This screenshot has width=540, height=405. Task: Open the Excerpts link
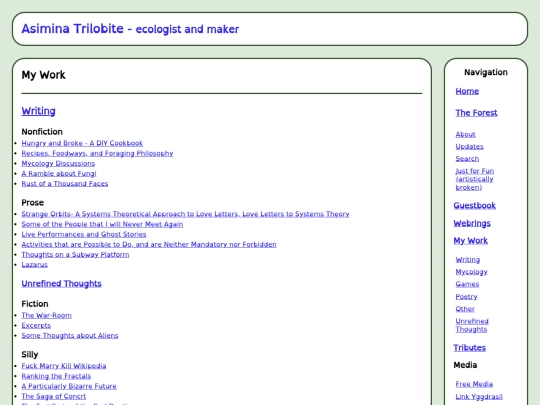[36, 325]
